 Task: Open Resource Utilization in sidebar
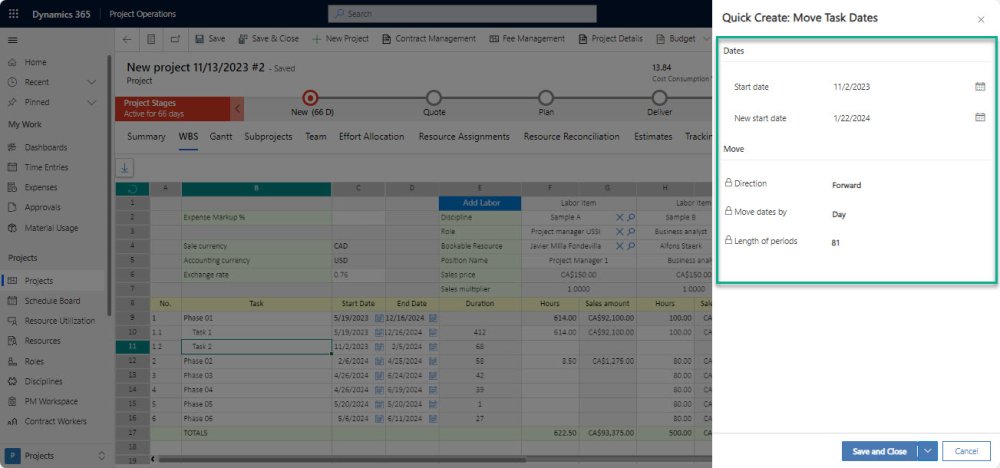point(60,321)
